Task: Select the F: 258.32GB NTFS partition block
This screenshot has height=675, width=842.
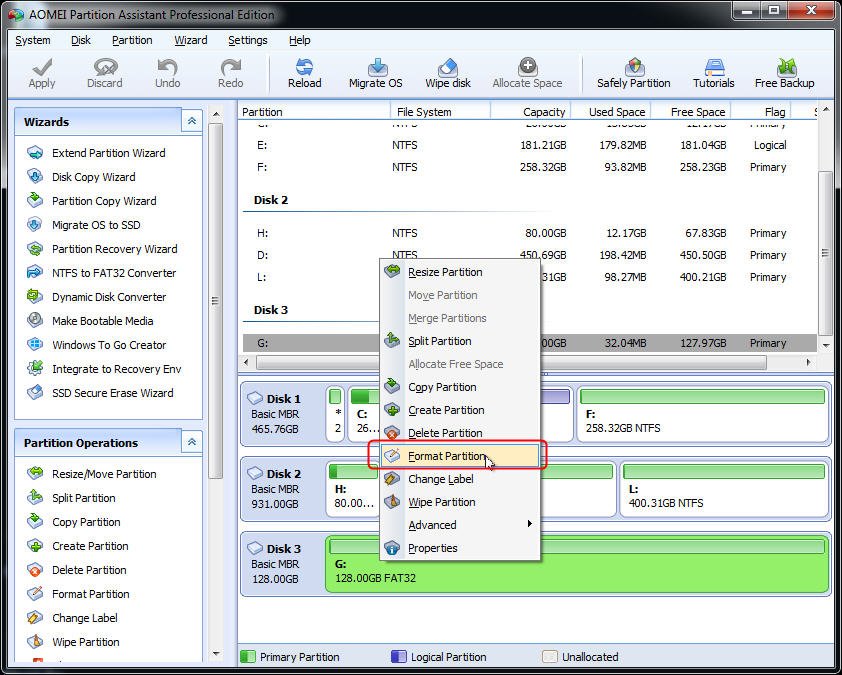Action: (703, 415)
